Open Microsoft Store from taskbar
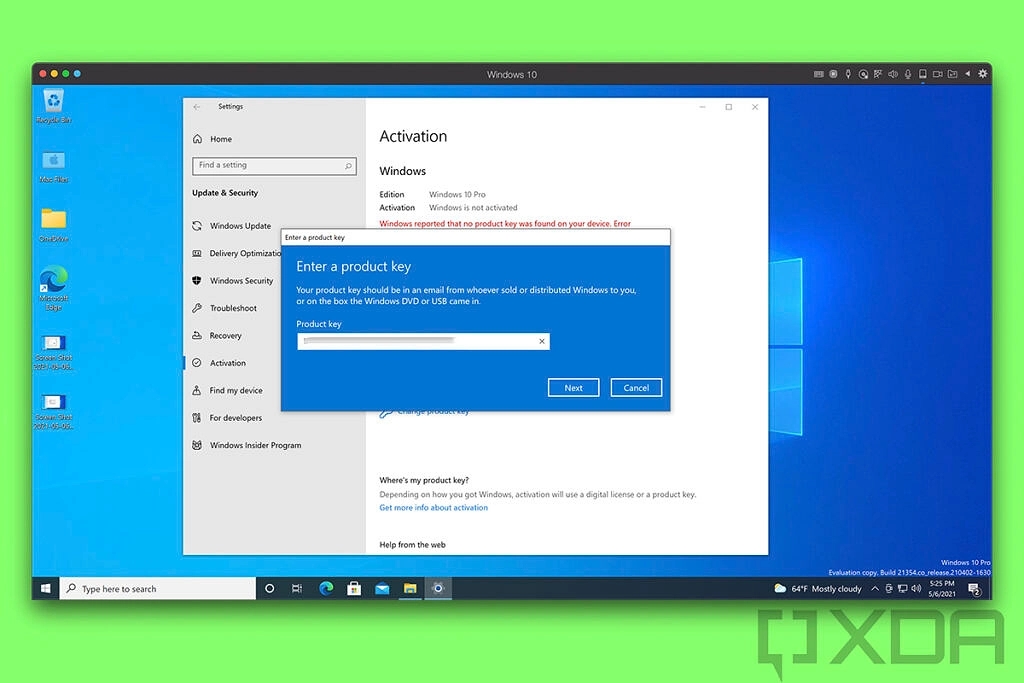Image resolution: width=1024 pixels, height=683 pixels. 354,589
